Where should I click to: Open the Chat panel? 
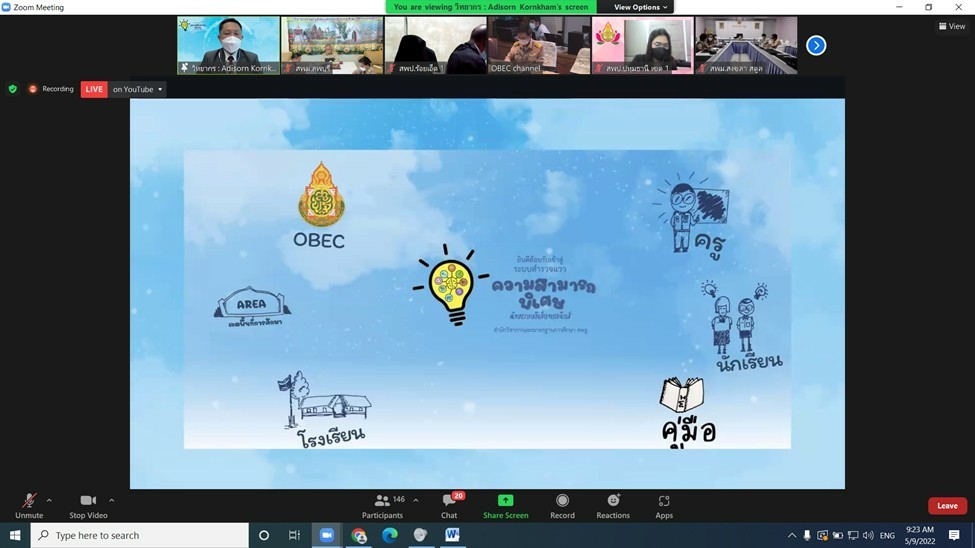point(450,506)
